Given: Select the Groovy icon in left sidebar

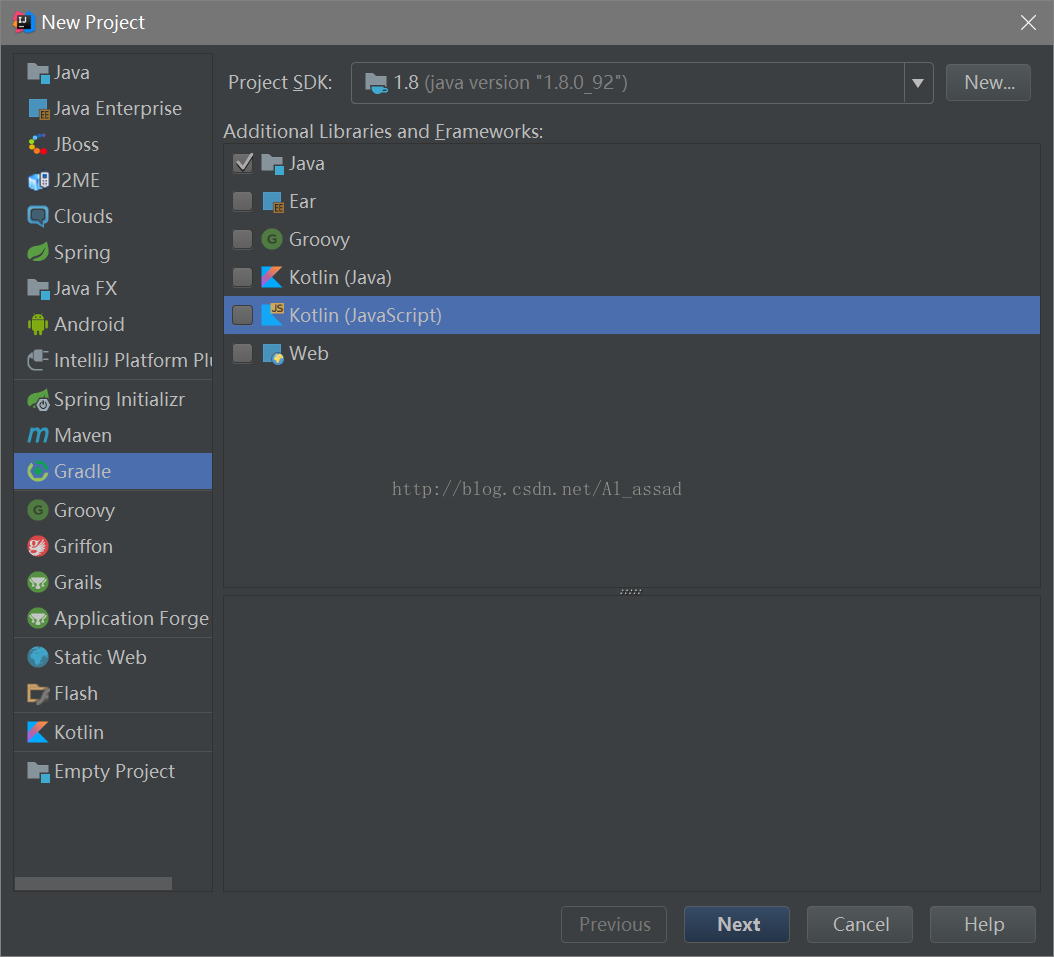Looking at the screenshot, I should pyautogui.click(x=38, y=511).
